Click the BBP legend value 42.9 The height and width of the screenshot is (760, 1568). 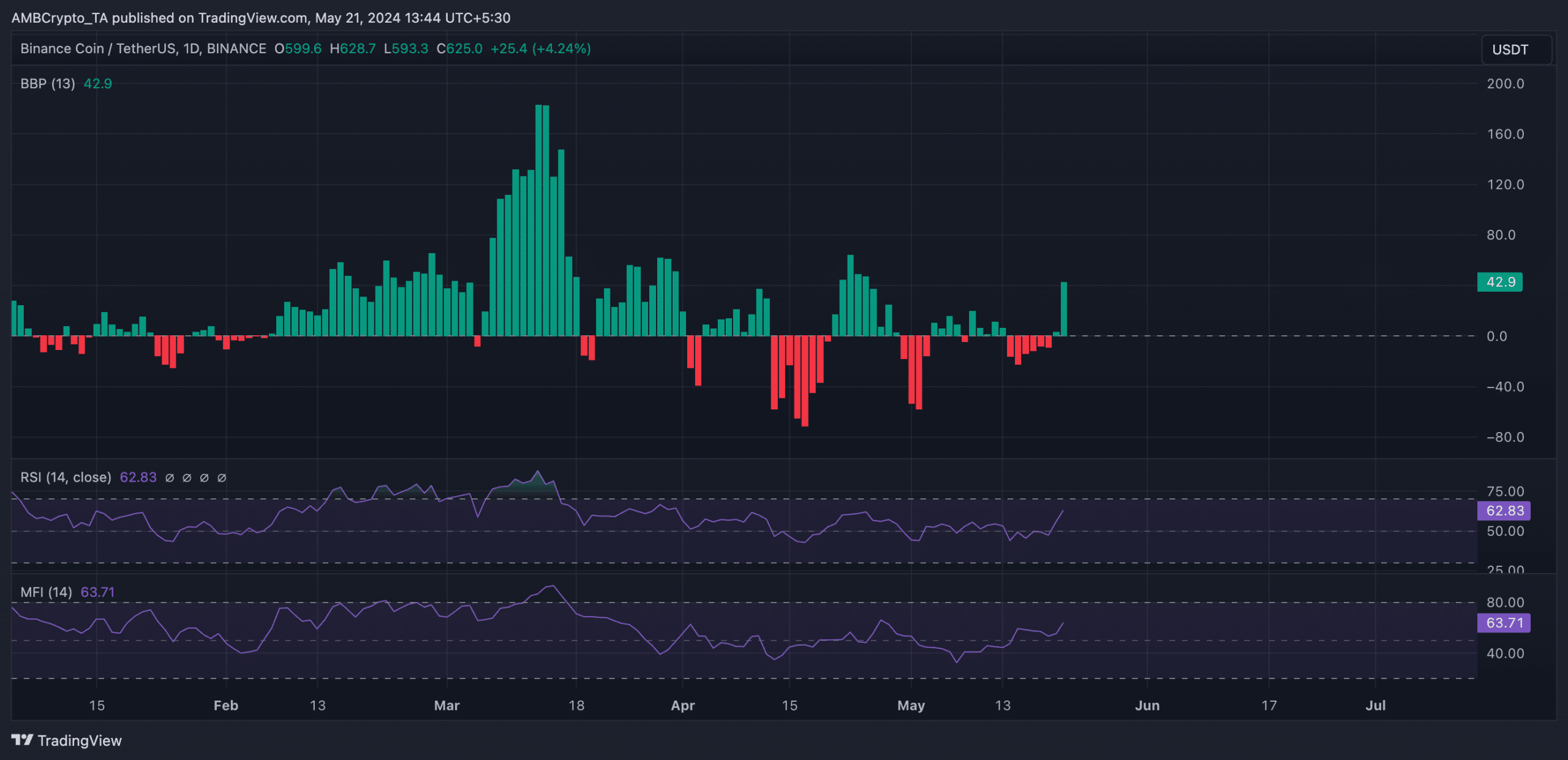(98, 84)
